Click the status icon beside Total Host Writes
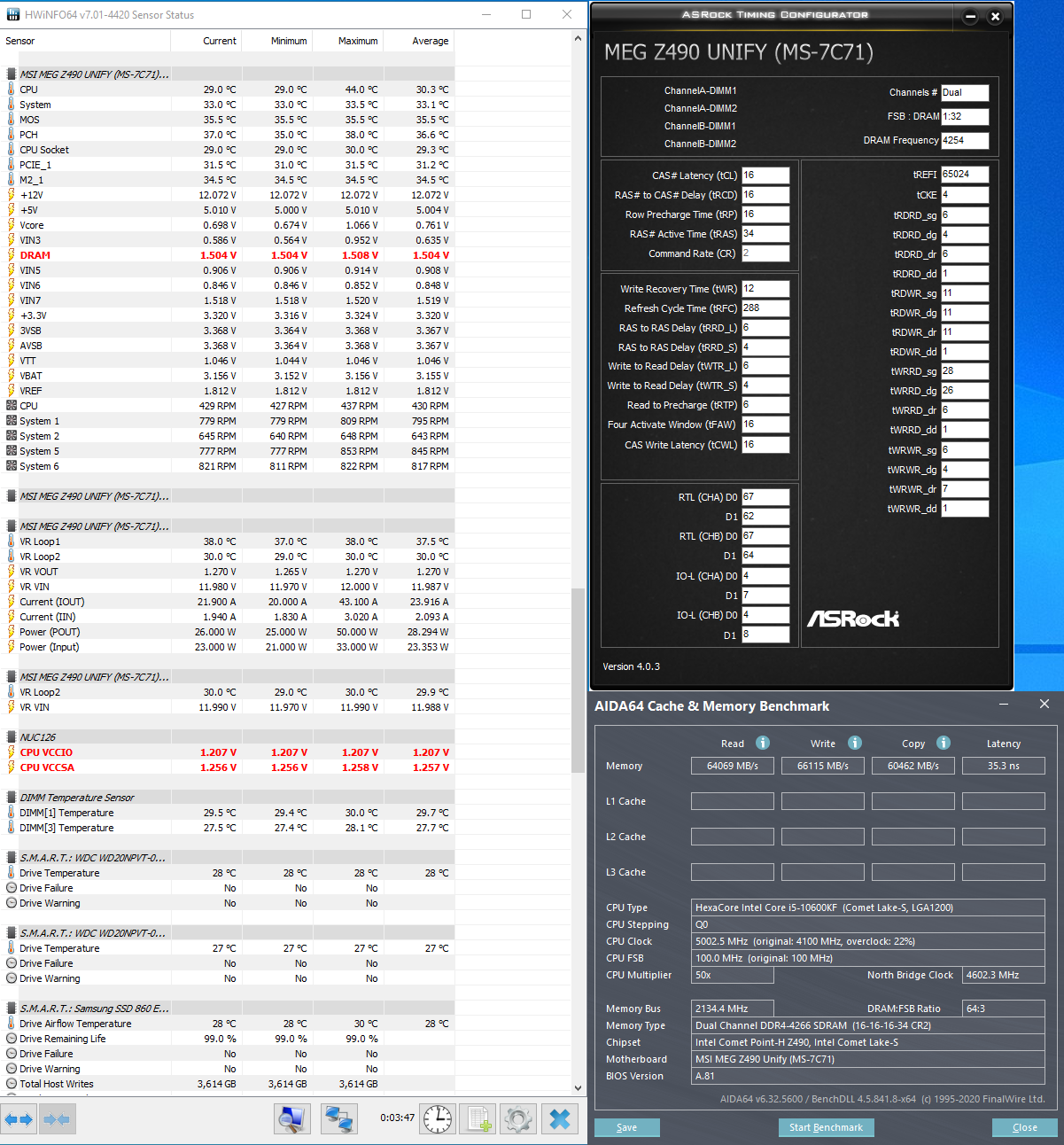The image size is (1064, 1145). click(x=12, y=1084)
